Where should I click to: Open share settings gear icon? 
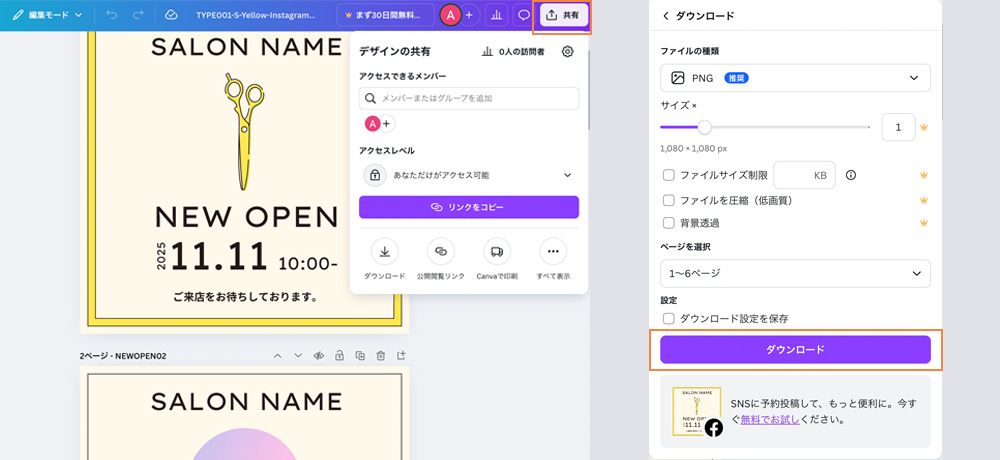click(x=567, y=51)
